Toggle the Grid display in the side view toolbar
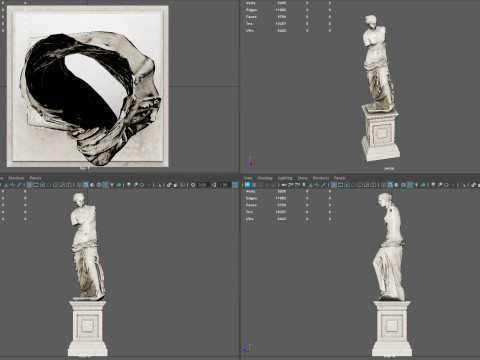 point(334,185)
